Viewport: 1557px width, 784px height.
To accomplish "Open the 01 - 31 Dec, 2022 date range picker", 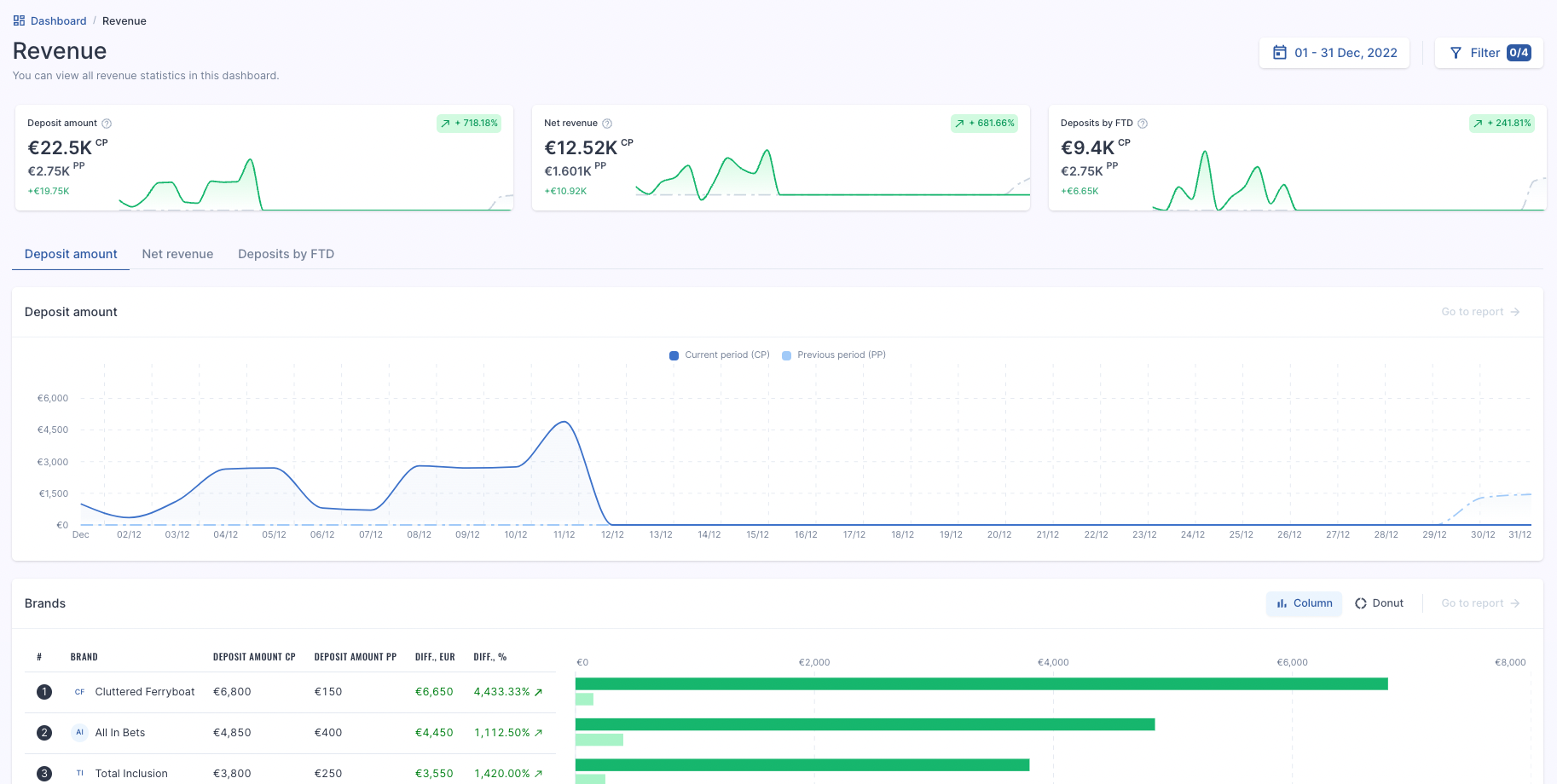I will 1334,53.
